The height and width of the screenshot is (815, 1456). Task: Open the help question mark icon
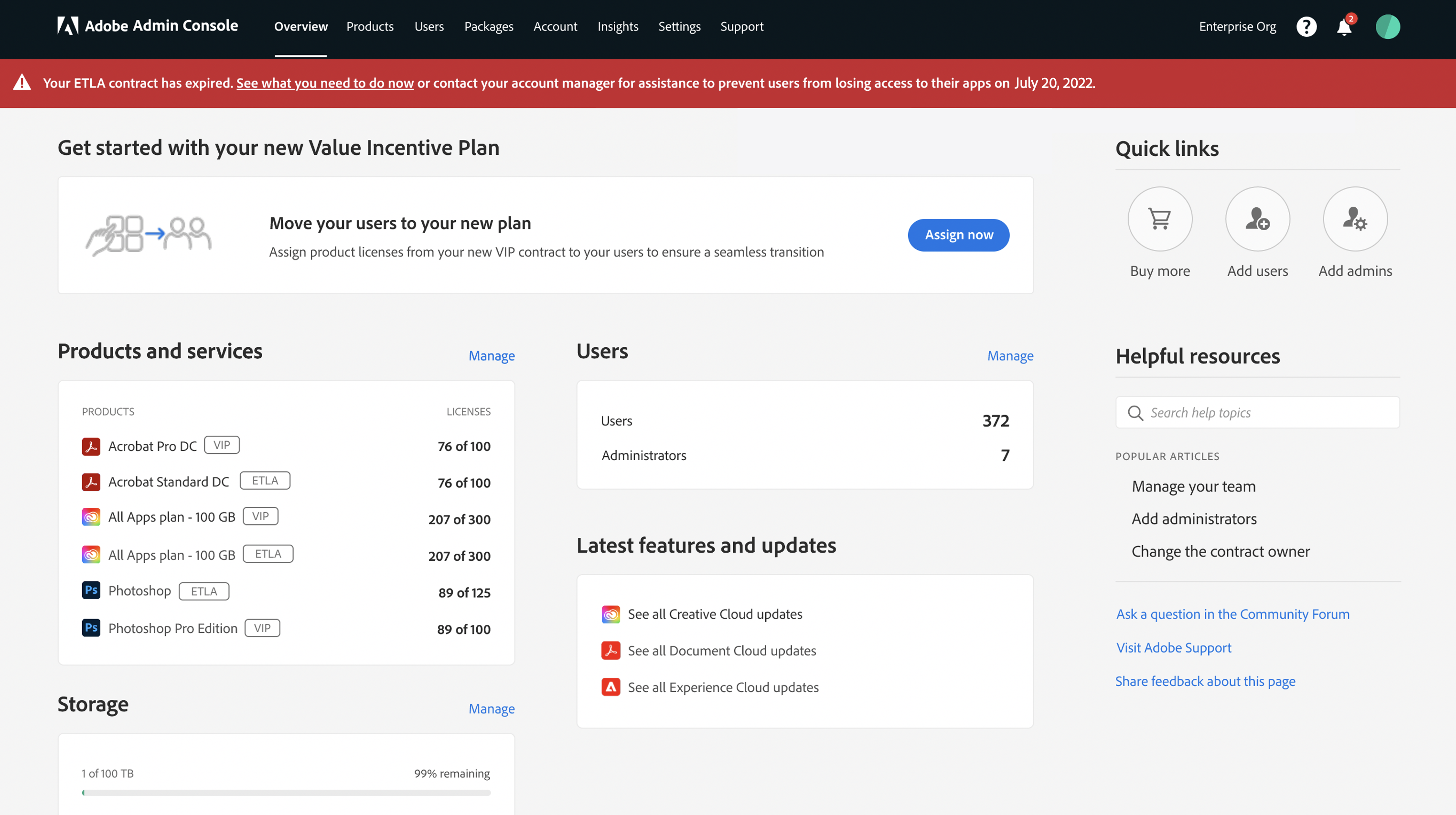coord(1306,26)
